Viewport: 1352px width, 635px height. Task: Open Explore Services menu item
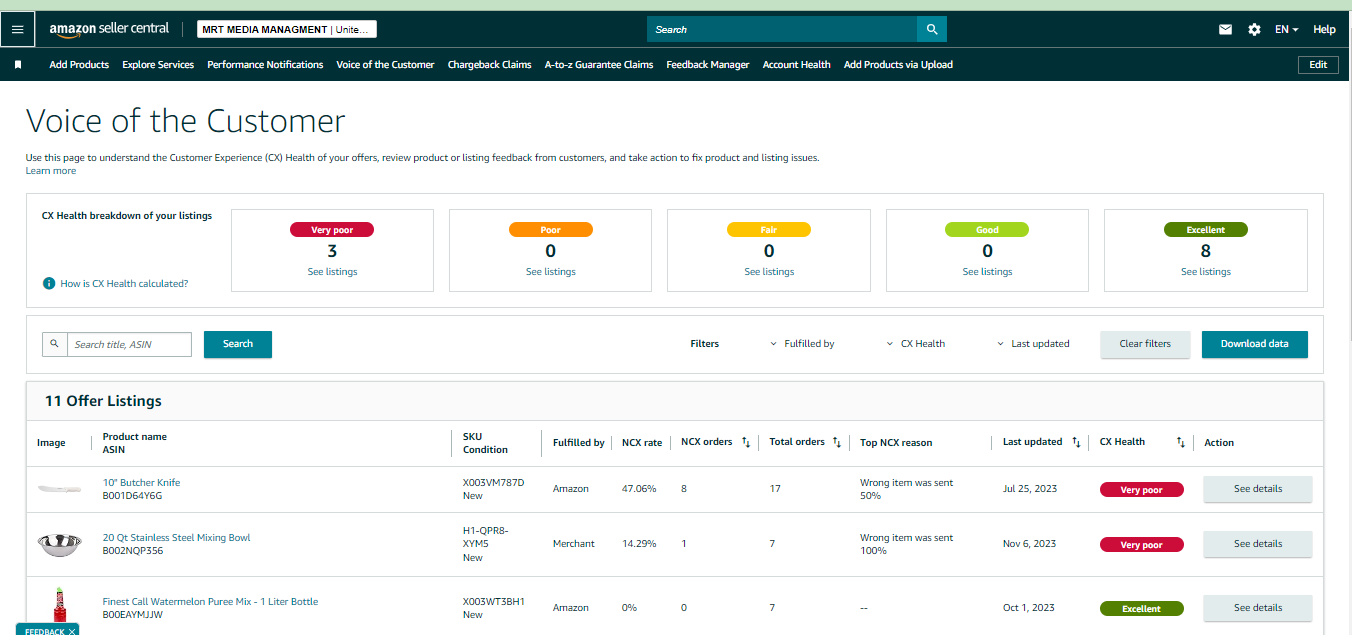(158, 65)
